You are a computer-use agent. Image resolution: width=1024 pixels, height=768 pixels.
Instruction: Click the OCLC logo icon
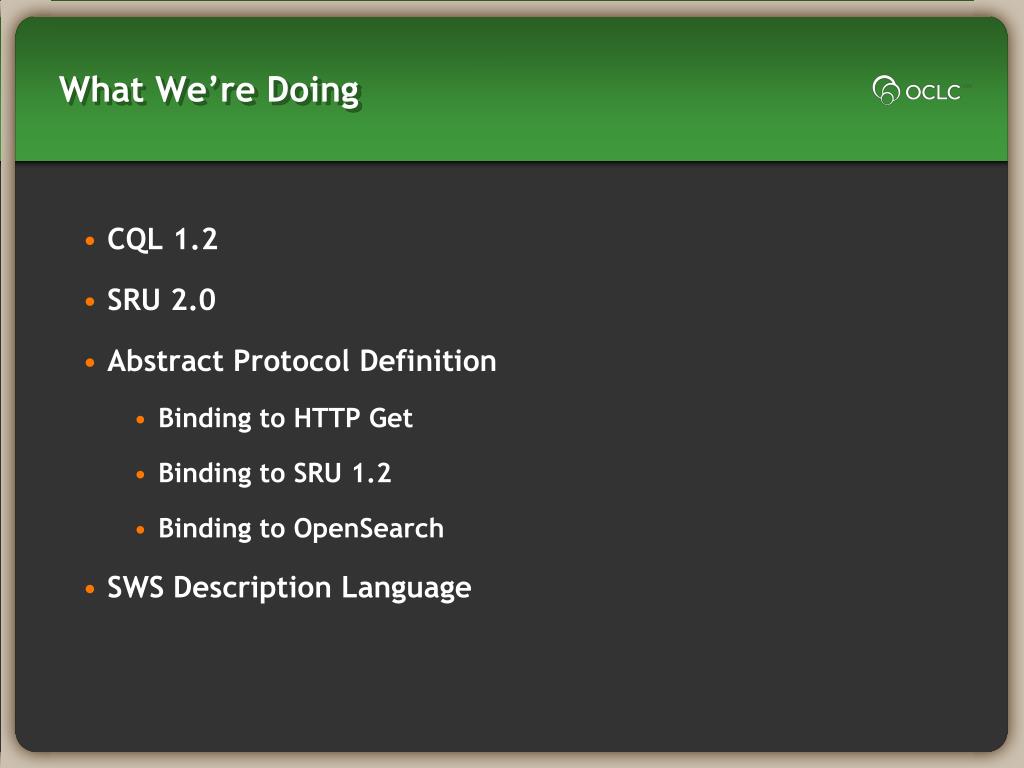pyautogui.click(x=886, y=90)
